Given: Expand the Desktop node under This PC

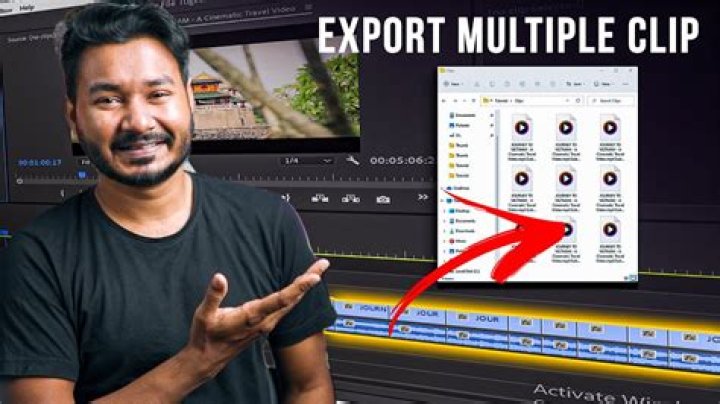Looking at the screenshot, I should coord(444,211).
